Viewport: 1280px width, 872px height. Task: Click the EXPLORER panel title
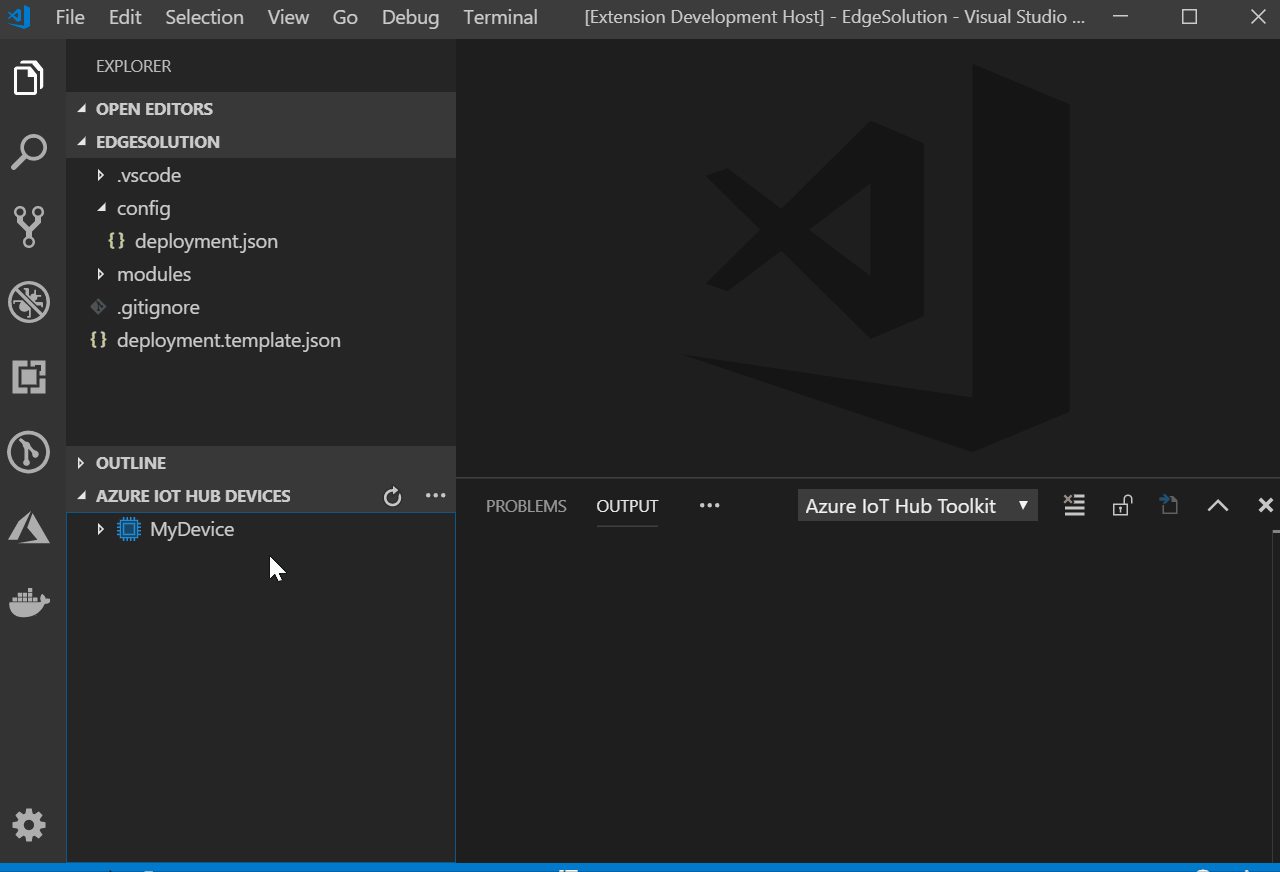pos(134,66)
